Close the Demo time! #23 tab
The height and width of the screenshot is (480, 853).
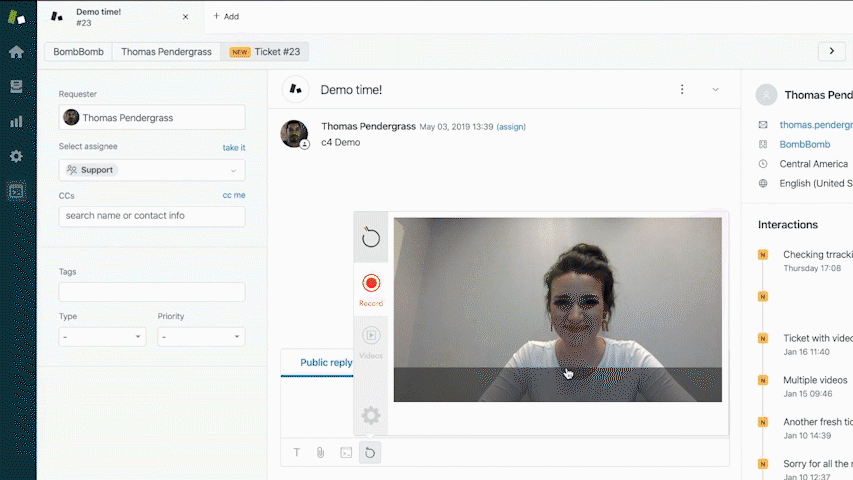click(186, 17)
